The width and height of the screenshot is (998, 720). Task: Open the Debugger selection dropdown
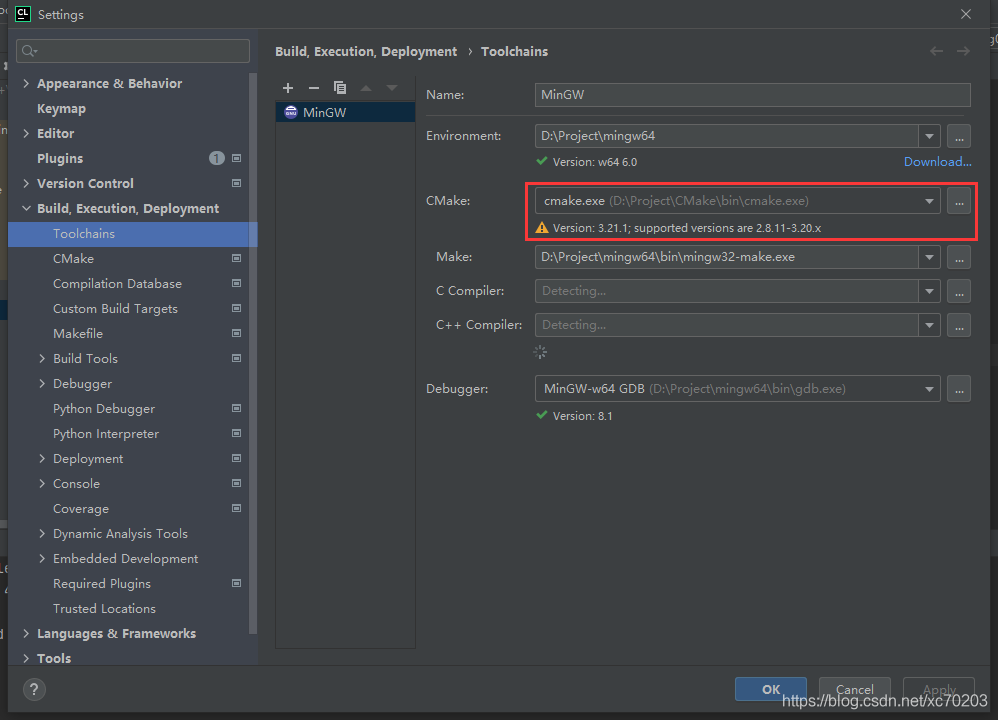(x=929, y=388)
